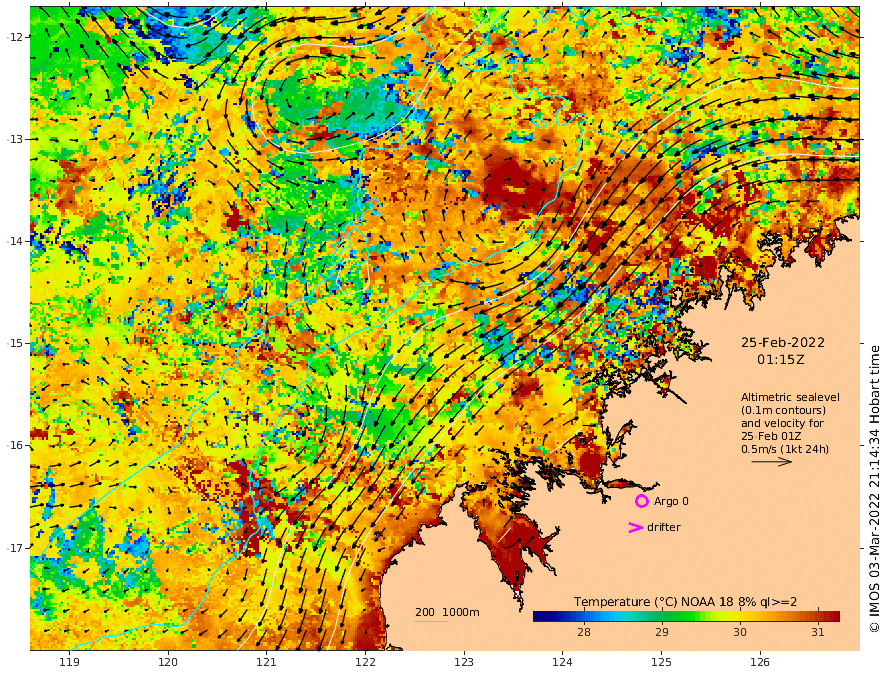The width and height of the screenshot is (880, 680).
Task: Click the time label 01:15Z
Action: coord(781,360)
